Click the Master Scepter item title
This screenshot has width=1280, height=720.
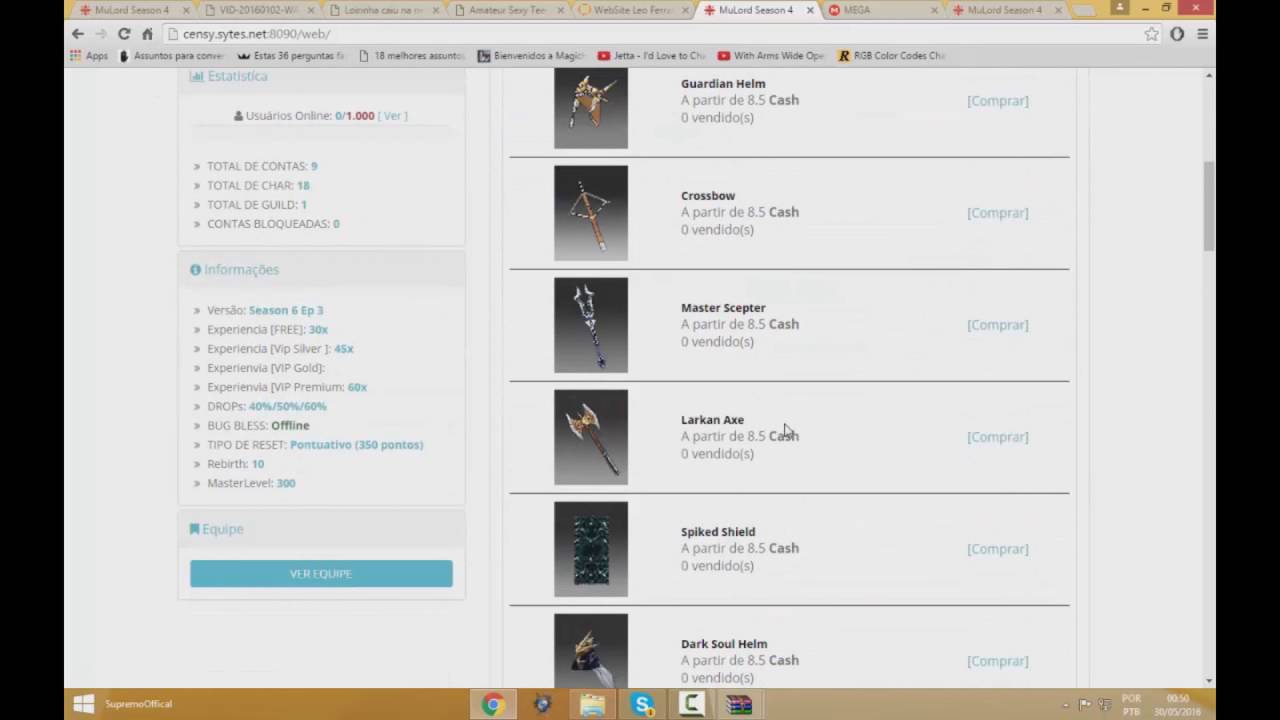point(723,308)
